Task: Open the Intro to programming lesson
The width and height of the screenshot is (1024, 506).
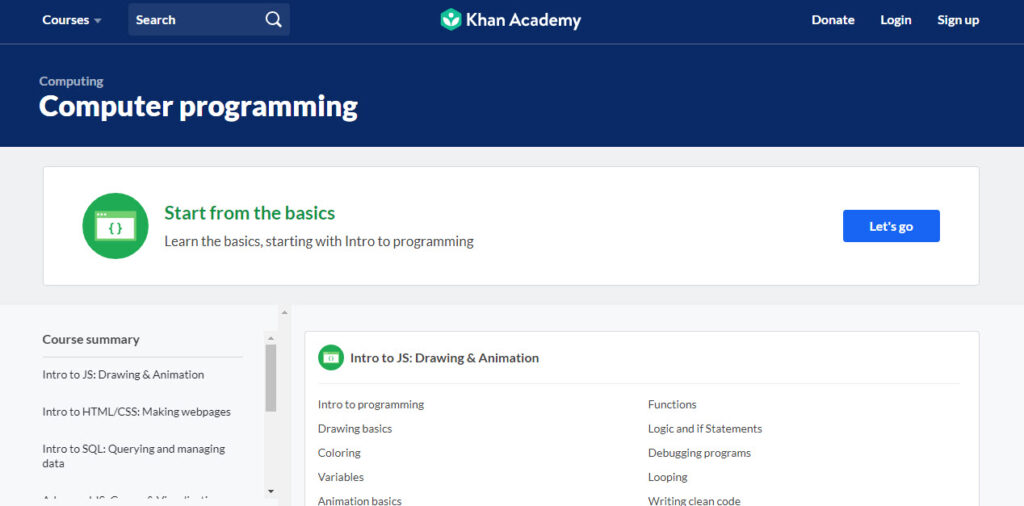Action: [371, 404]
